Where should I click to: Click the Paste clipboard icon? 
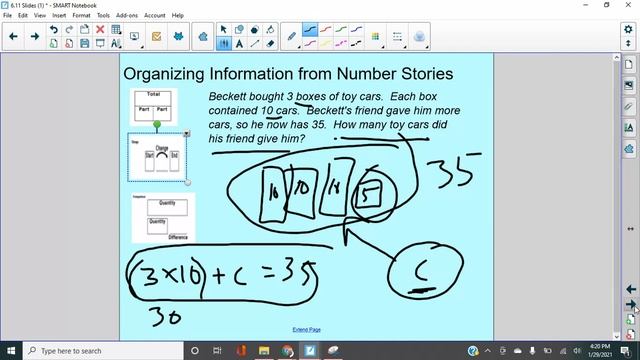click(x=84, y=29)
